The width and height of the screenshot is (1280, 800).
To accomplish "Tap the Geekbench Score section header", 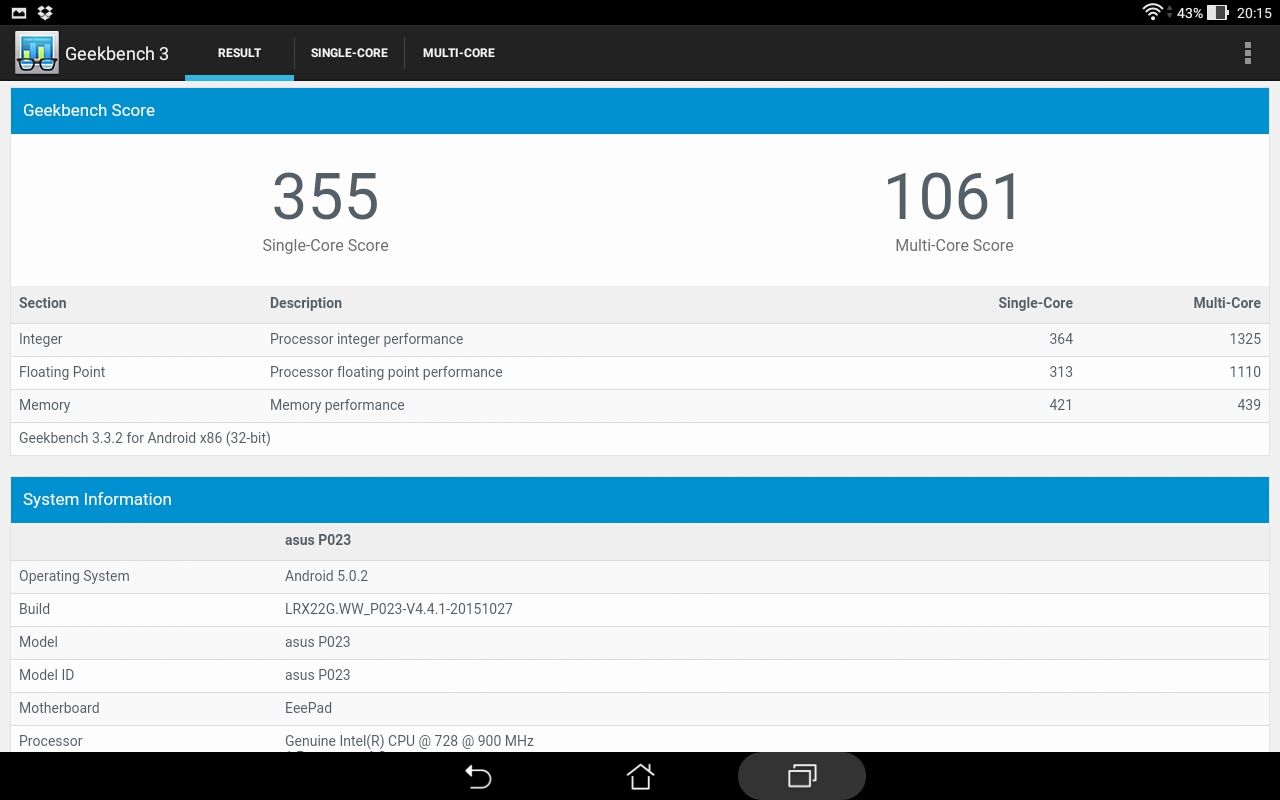I will pyautogui.click(x=640, y=110).
